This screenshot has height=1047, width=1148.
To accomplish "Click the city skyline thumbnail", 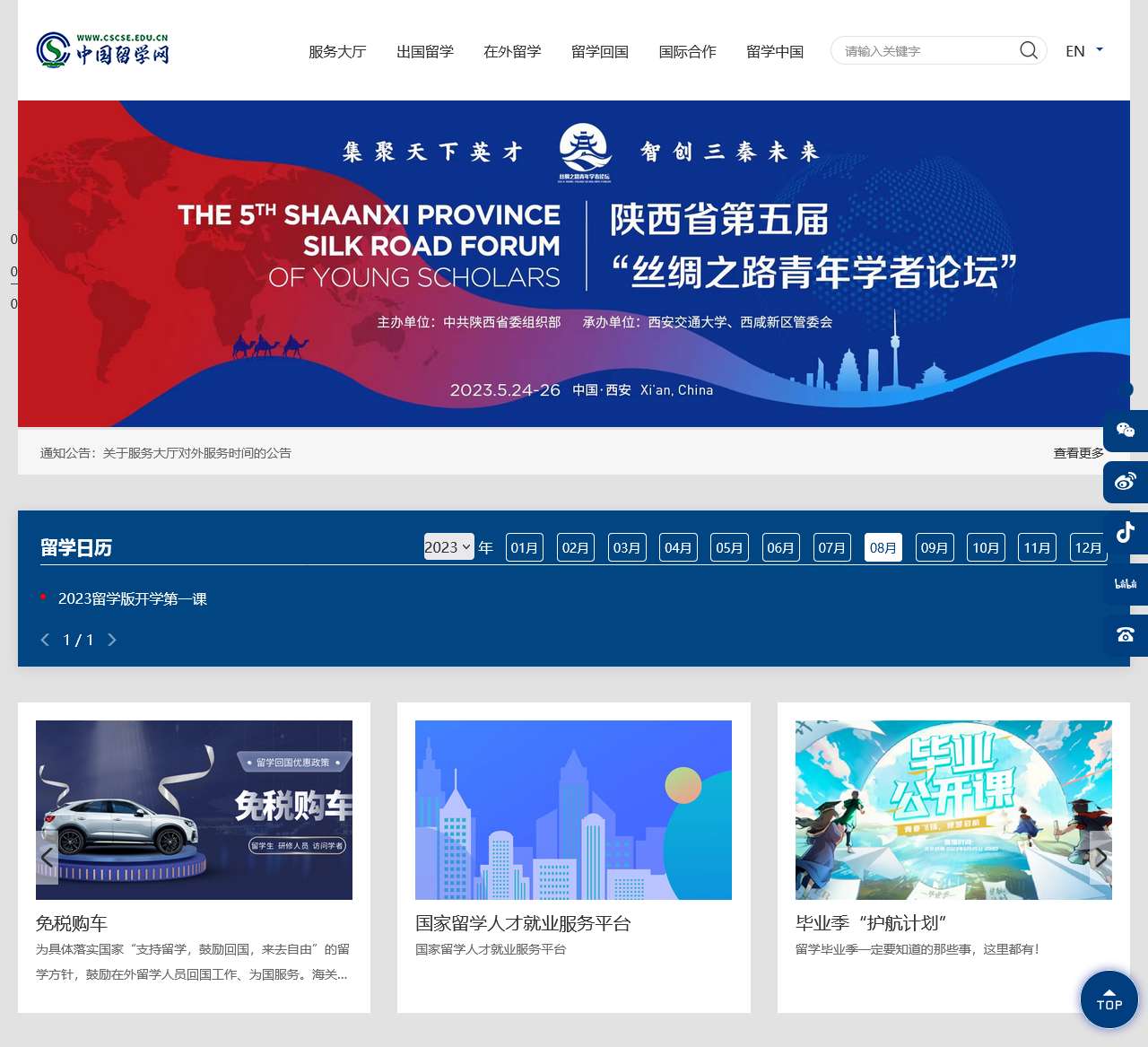I will click(573, 810).
